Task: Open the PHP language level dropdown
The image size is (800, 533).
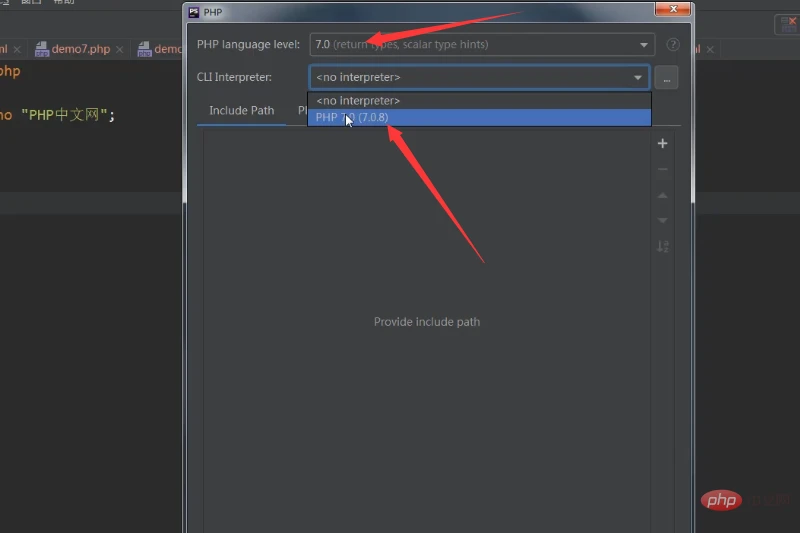Action: coord(482,44)
